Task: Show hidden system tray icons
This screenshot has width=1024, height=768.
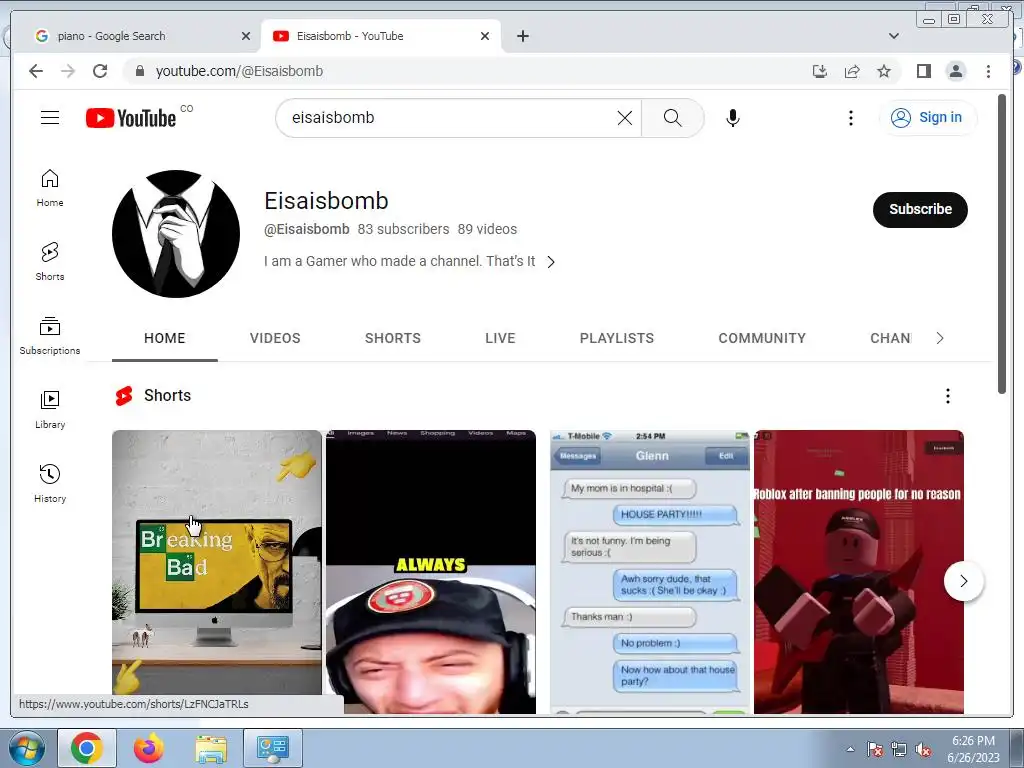Action: [x=850, y=749]
